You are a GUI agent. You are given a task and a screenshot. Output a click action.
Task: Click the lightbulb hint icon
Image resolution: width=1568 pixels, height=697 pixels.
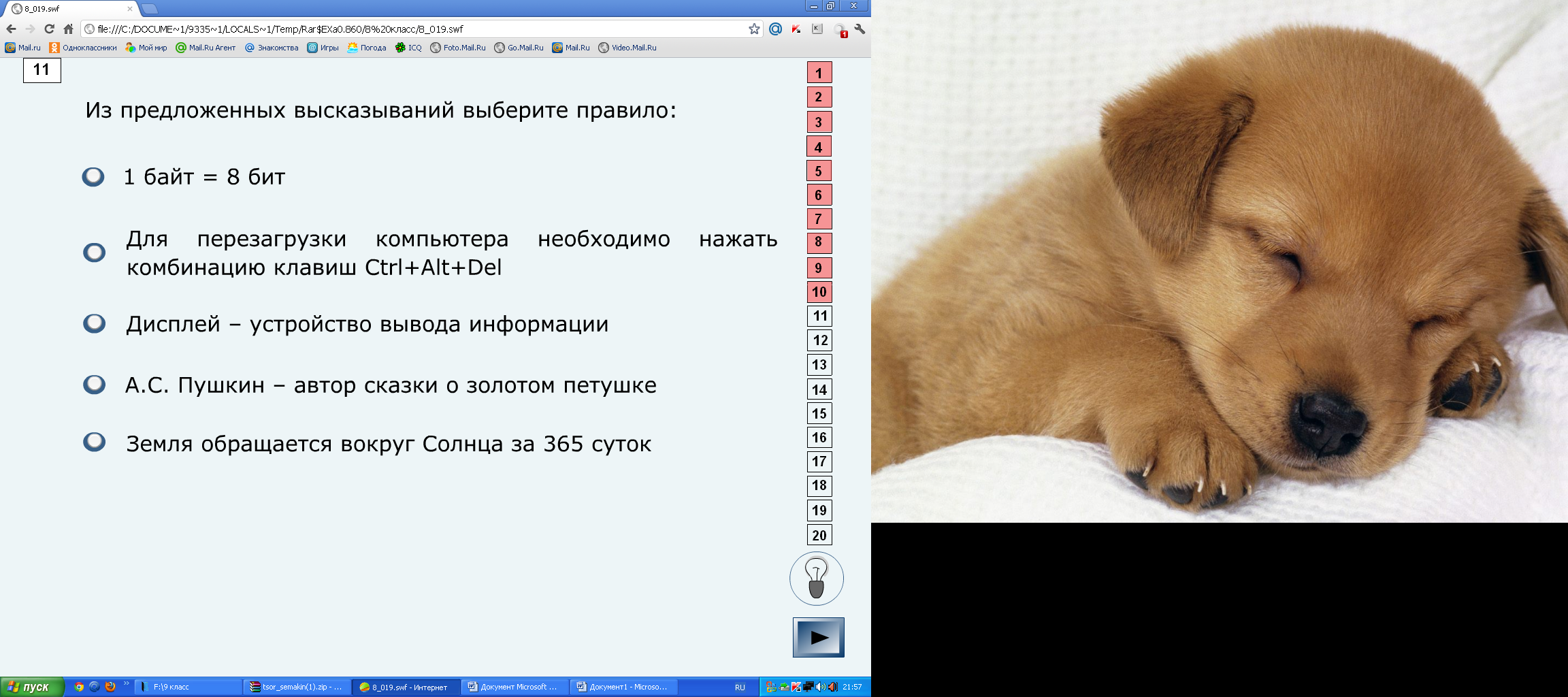pyautogui.click(x=816, y=579)
